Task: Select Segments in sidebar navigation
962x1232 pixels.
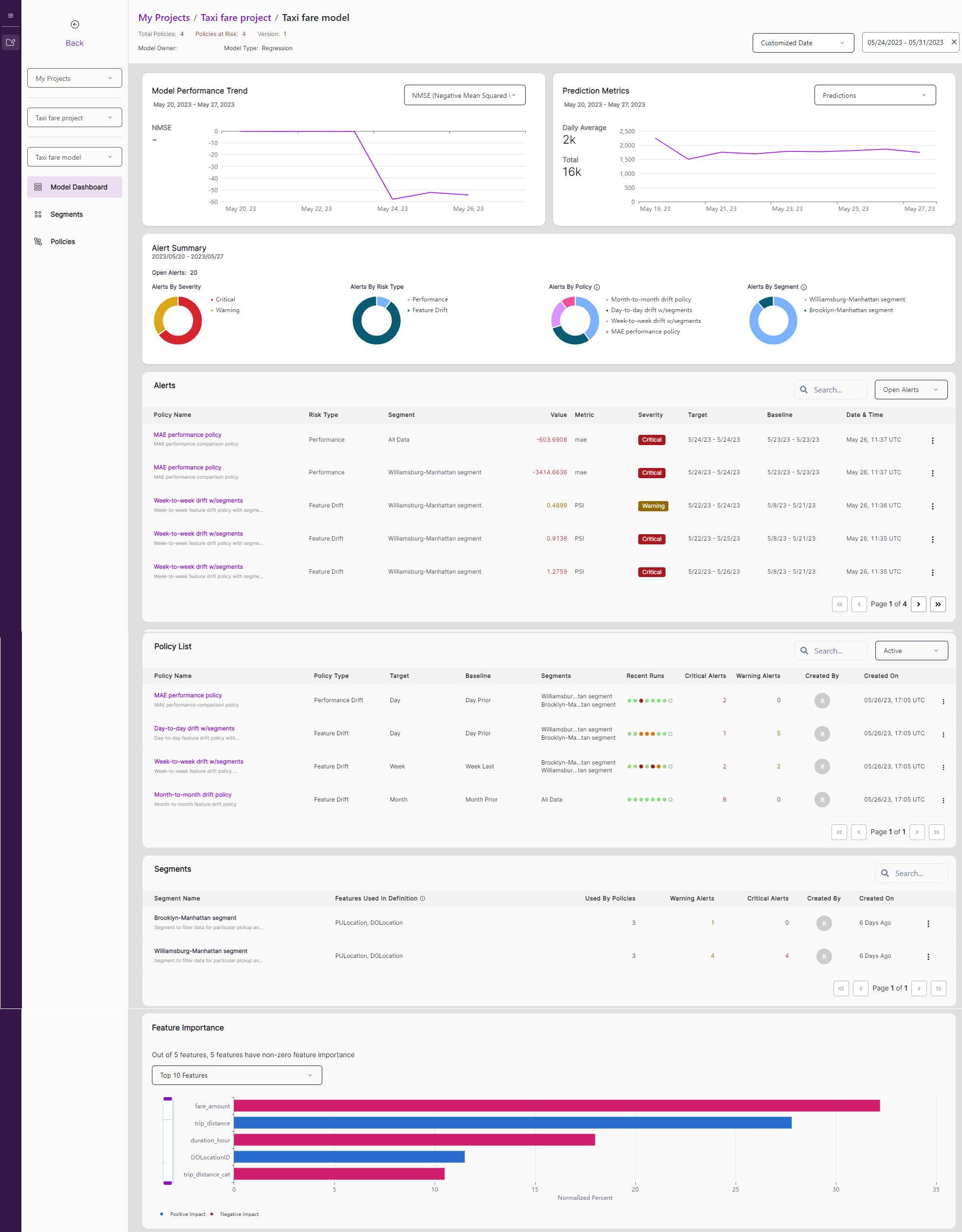Action: click(67, 214)
